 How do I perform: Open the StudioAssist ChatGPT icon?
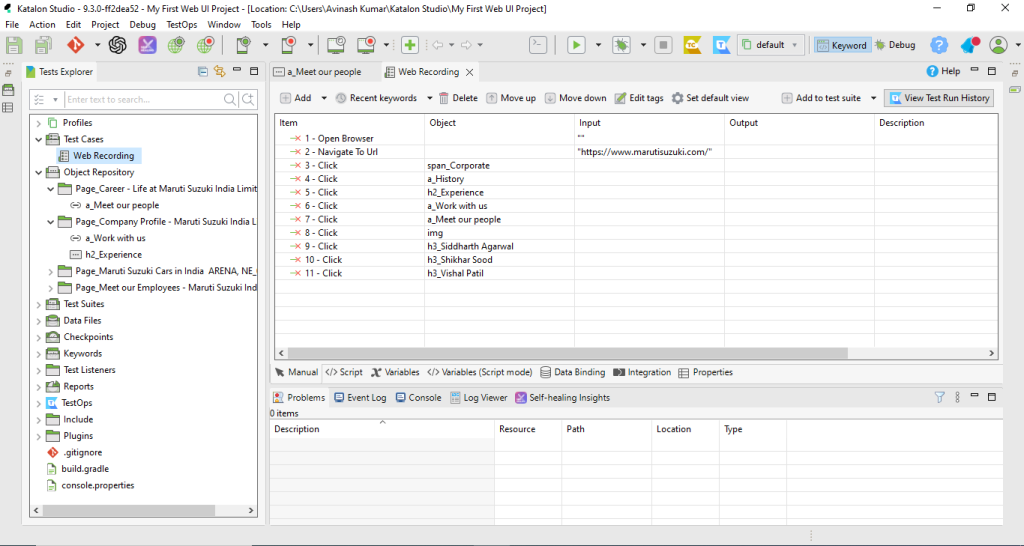coord(118,45)
